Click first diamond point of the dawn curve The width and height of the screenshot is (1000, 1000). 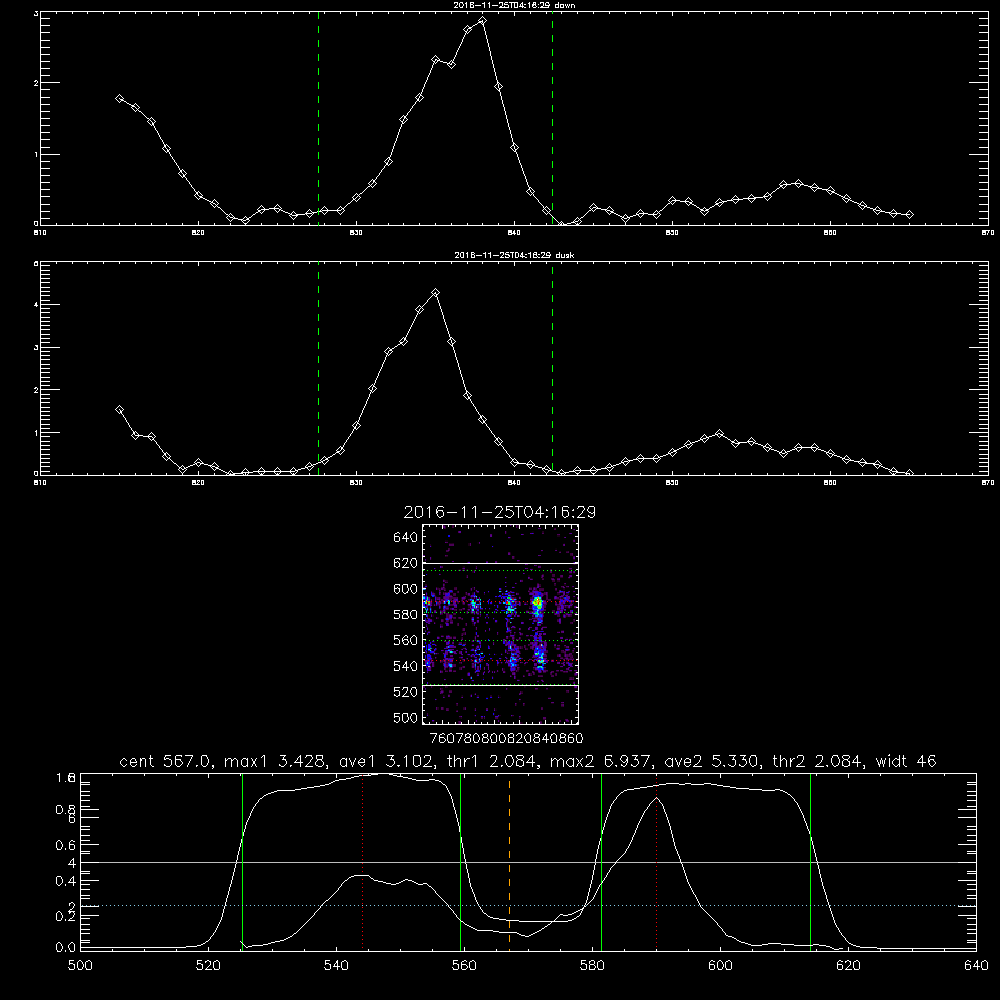[x=119, y=98]
